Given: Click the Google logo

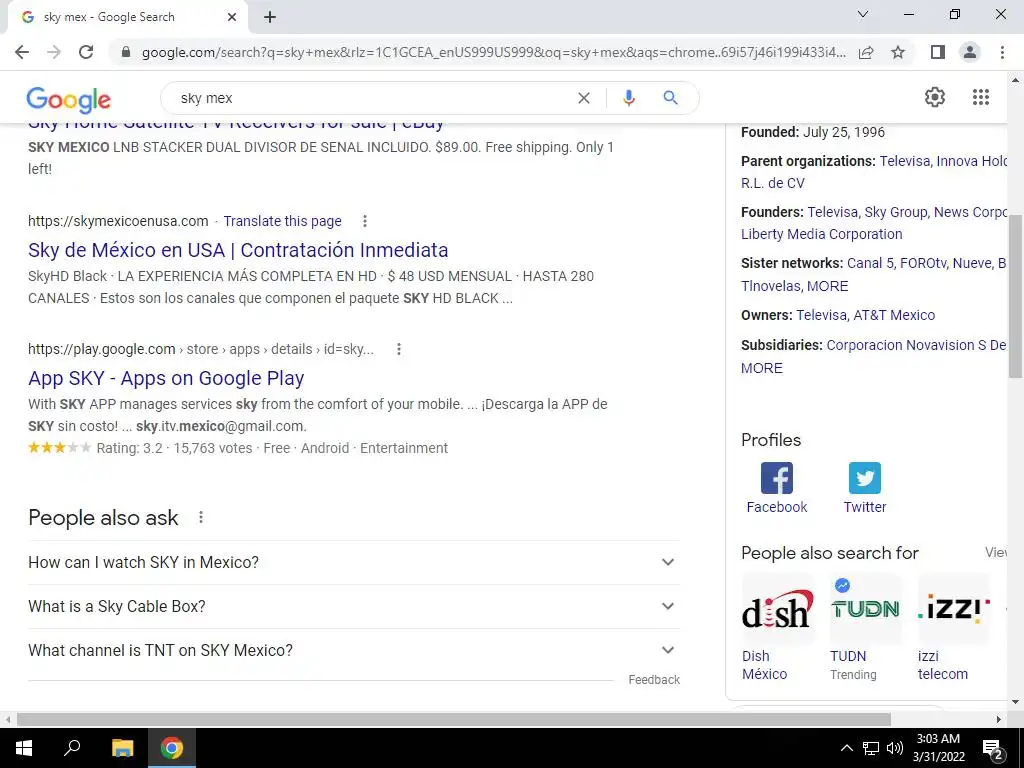Looking at the screenshot, I should (69, 99).
